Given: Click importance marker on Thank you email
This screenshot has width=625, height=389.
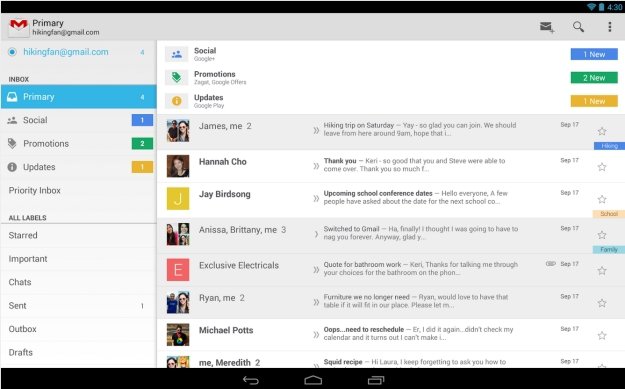Looking at the screenshot, I should (316, 166).
